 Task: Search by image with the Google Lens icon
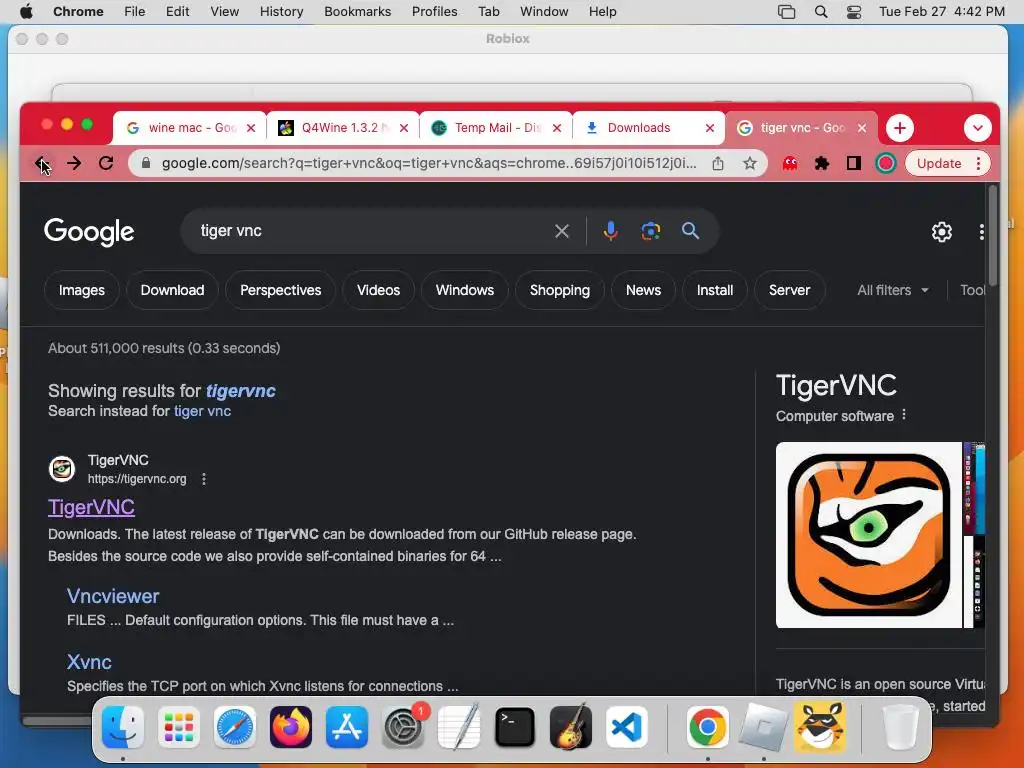[x=650, y=231]
